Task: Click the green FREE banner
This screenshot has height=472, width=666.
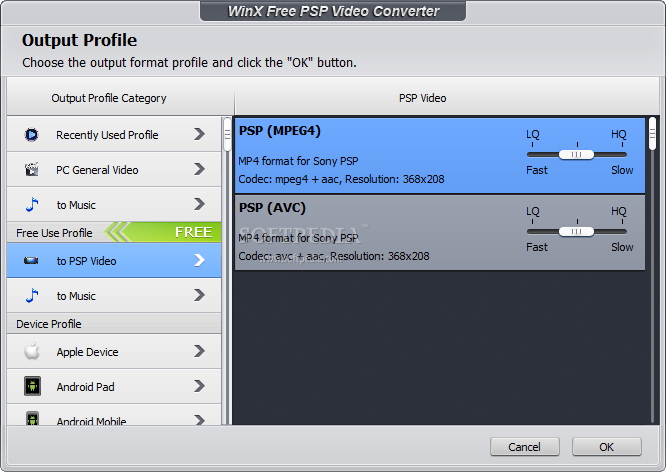Action: (x=164, y=232)
